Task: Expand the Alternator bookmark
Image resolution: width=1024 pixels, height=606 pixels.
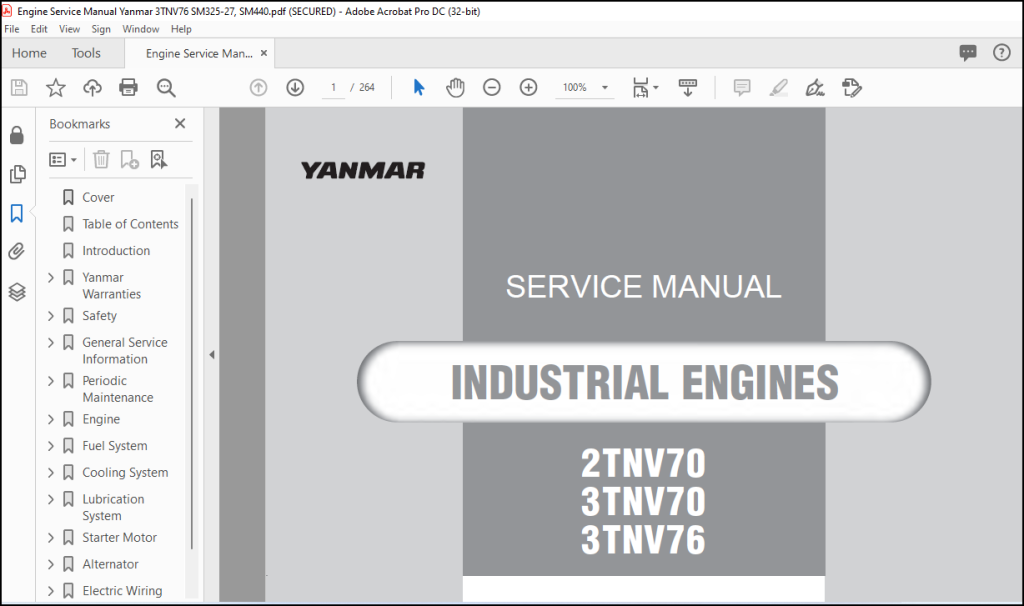Action: [51, 564]
